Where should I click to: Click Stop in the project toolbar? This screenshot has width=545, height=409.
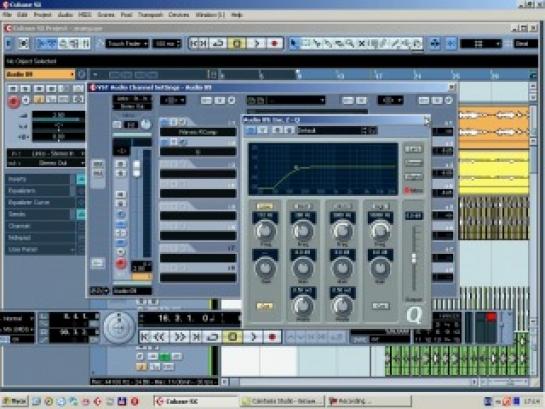pos(236,43)
